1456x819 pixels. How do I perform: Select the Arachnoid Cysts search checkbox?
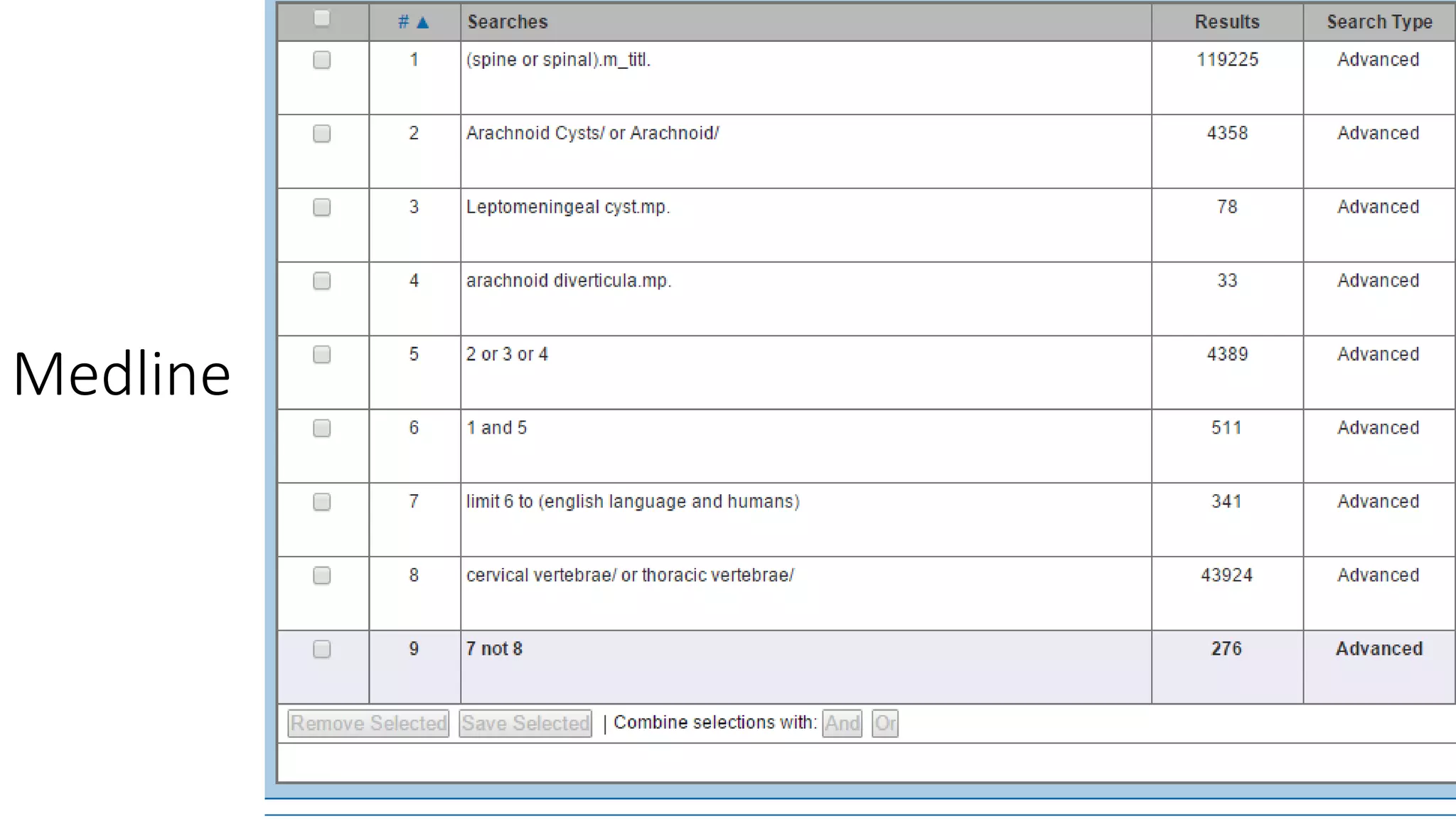pos(322,134)
